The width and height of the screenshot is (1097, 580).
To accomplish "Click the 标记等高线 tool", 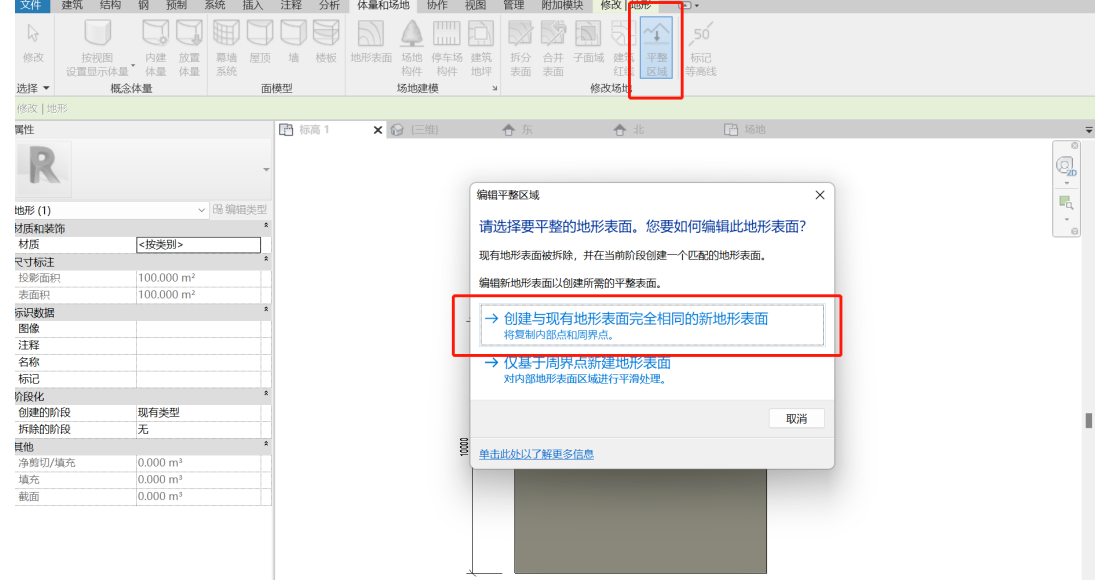I will [700, 48].
